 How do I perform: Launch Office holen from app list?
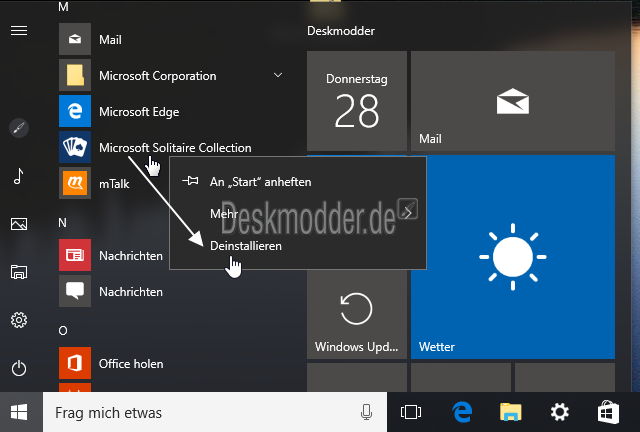pos(176,363)
